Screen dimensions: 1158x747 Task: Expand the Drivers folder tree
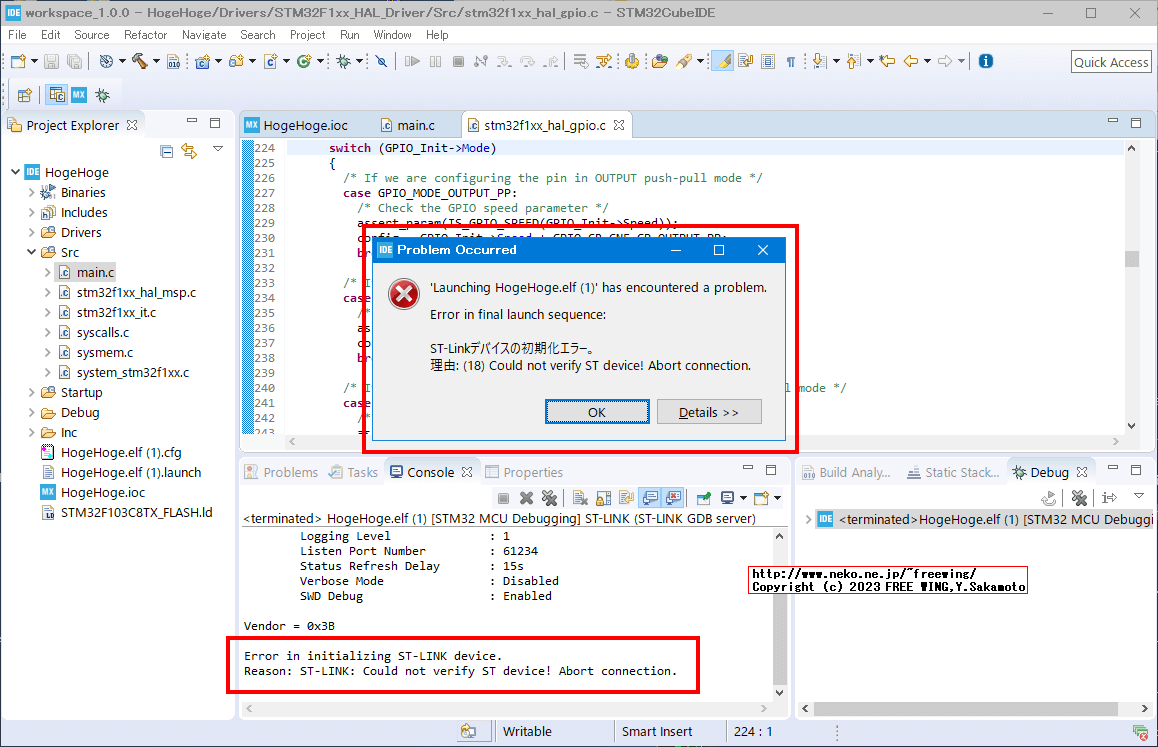pos(33,232)
